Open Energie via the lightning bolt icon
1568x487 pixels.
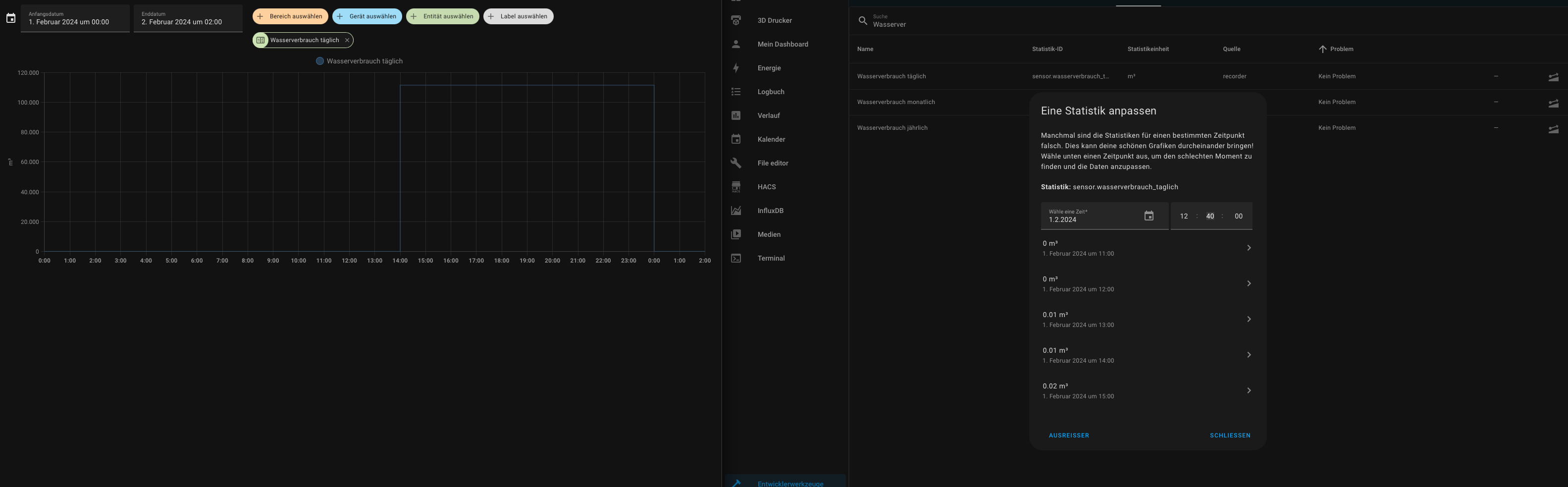[736, 68]
